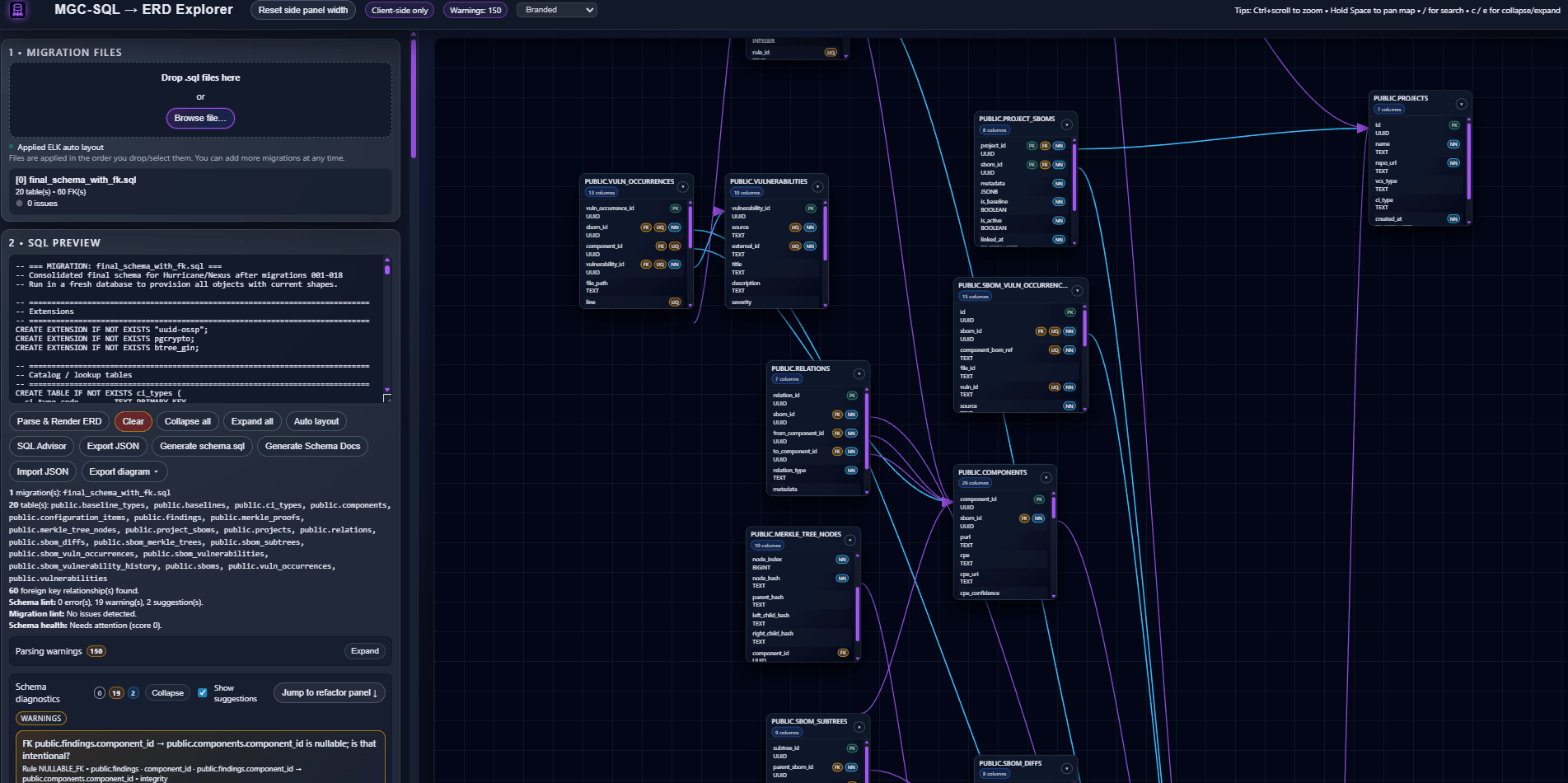
Task: Click Expand all button
Action: coord(252,421)
